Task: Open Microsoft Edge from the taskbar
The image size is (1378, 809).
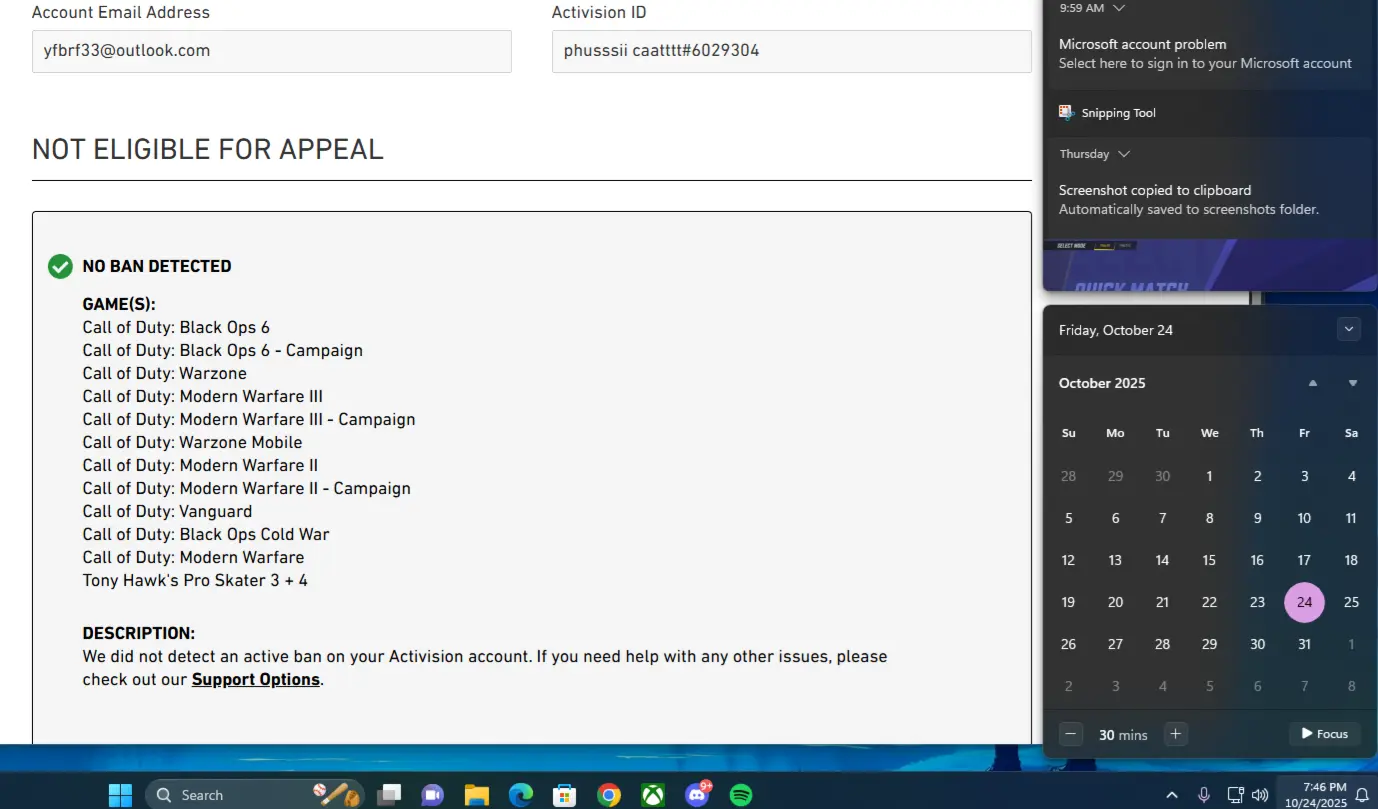Action: [520, 795]
